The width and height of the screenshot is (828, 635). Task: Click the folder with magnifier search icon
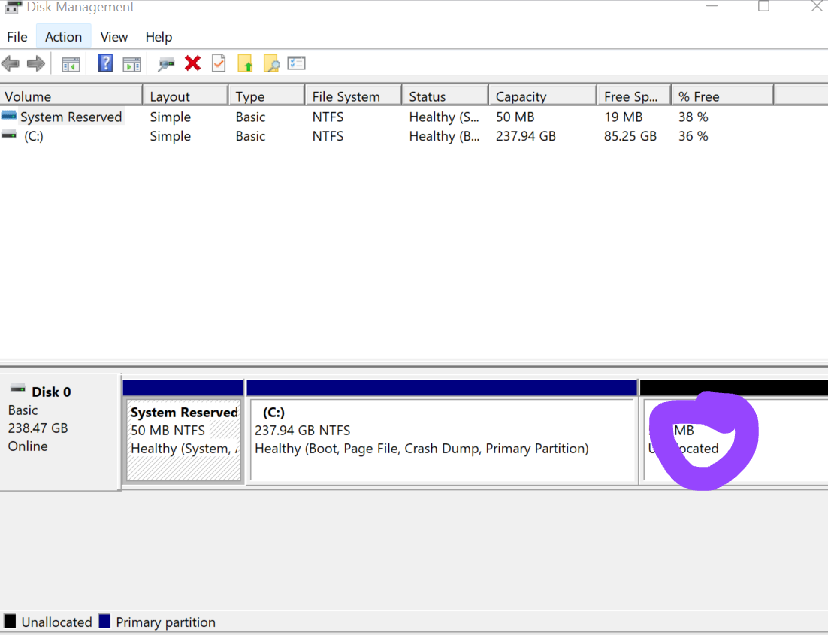point(271,63)
